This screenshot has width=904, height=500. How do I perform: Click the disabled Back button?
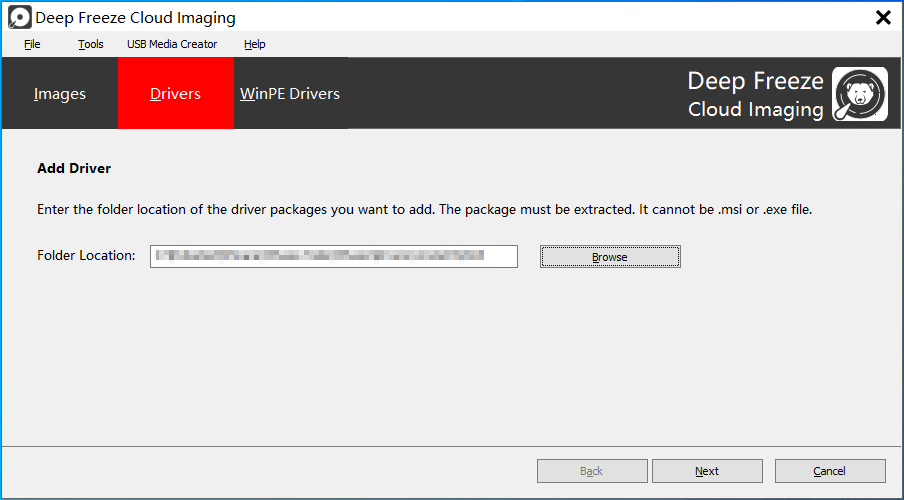tap(592, 471)
